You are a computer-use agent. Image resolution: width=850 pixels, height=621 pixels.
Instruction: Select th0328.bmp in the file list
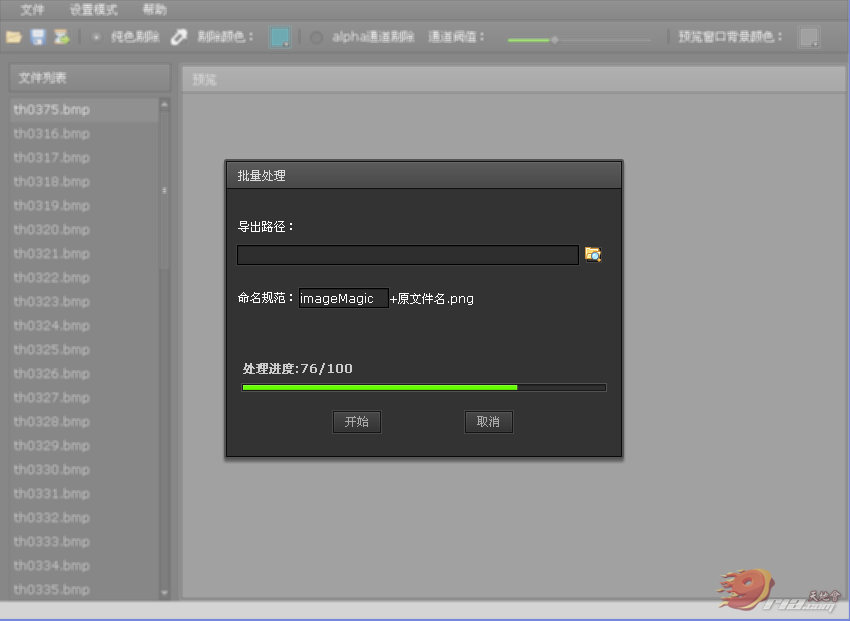pos(84,422)
